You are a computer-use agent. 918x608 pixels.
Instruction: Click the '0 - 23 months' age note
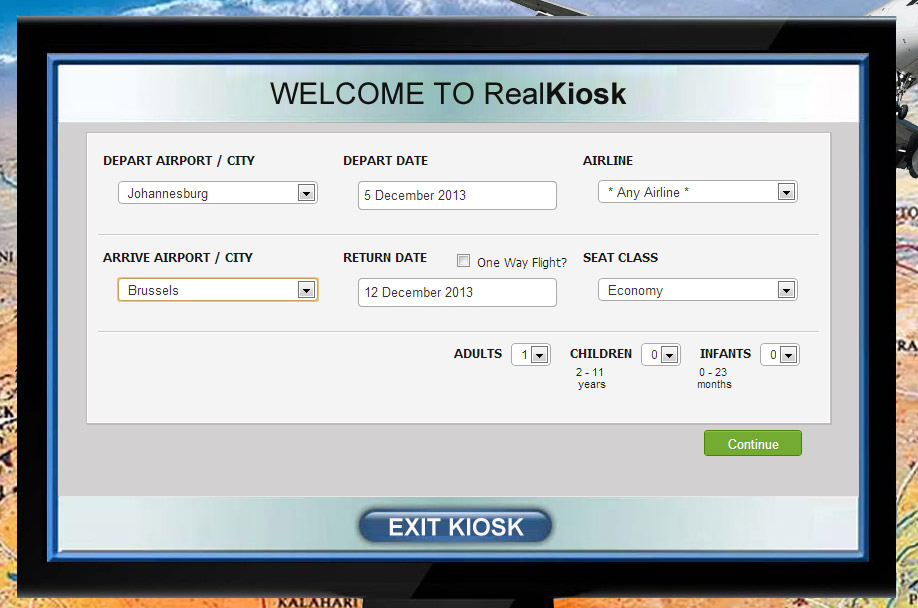pos(714,378)
